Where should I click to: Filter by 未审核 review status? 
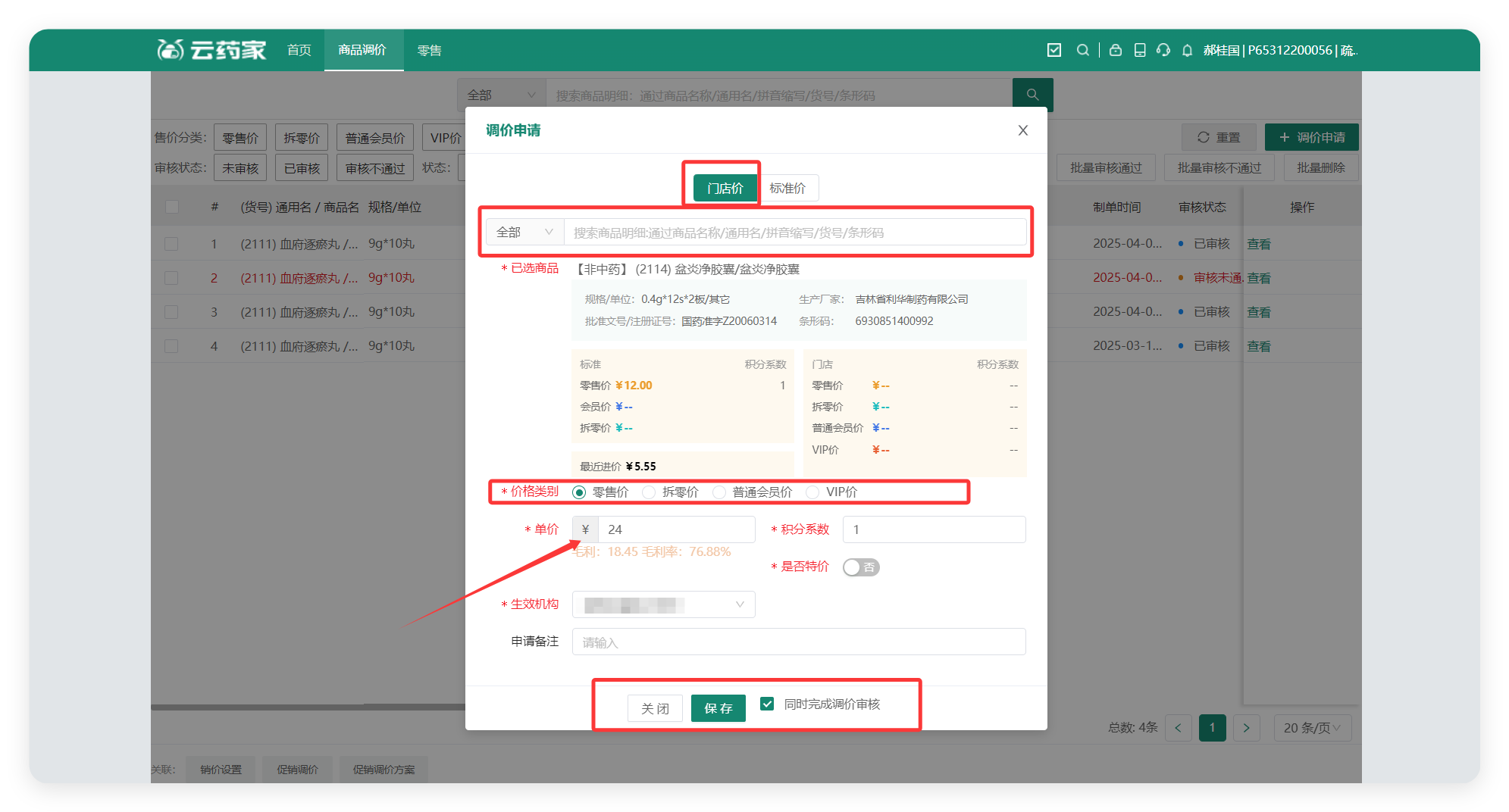(x=240, y=167)
